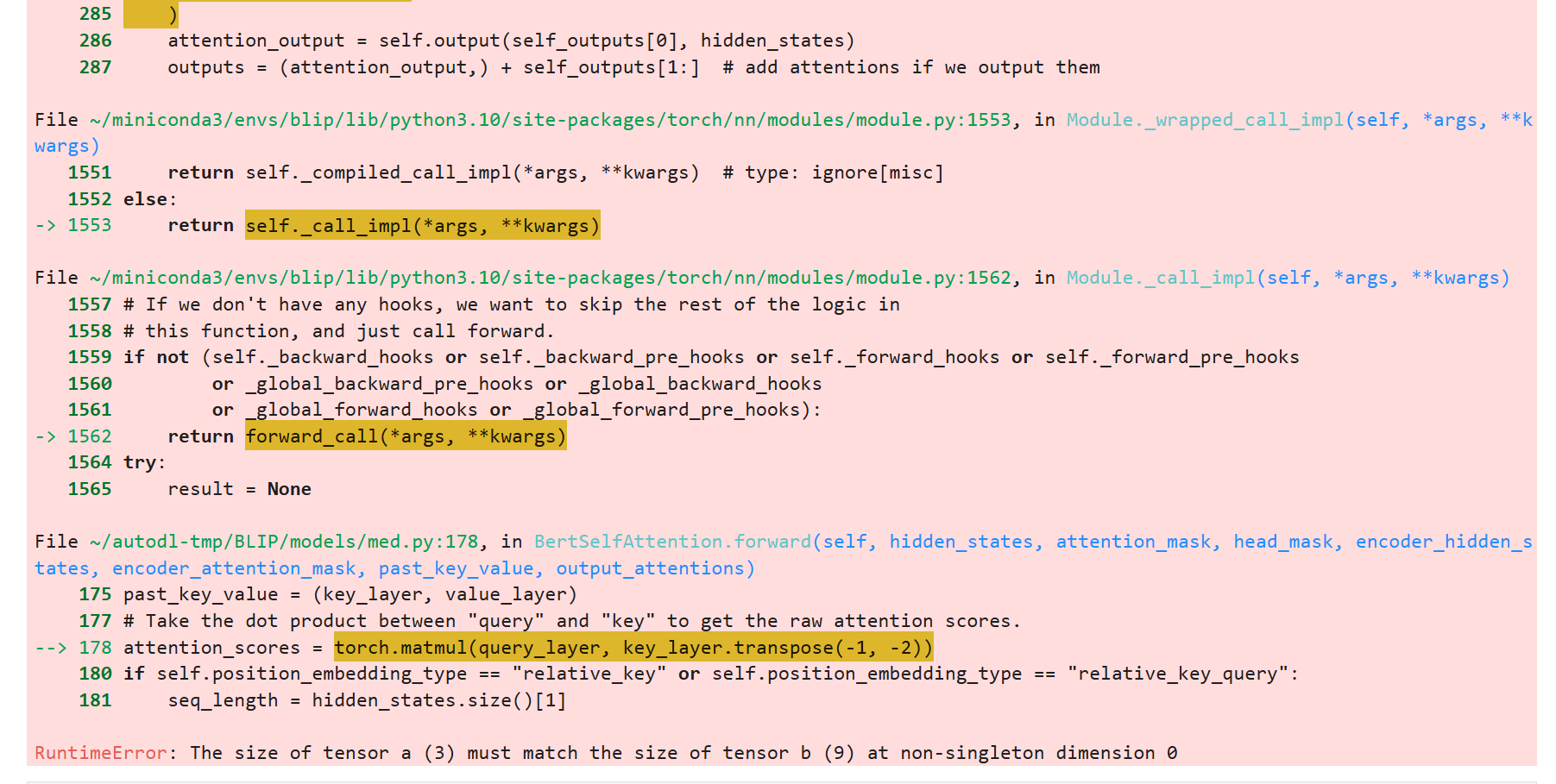This screenshot has width=1556, height=784.
Task: Click the arrow marker beside line 178
Action: 51,648
